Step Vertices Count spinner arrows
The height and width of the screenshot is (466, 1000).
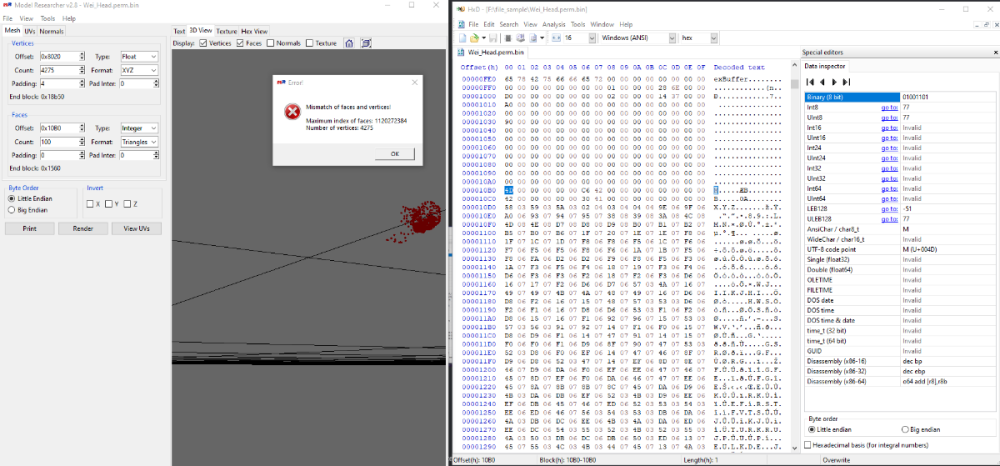point(82,70)
